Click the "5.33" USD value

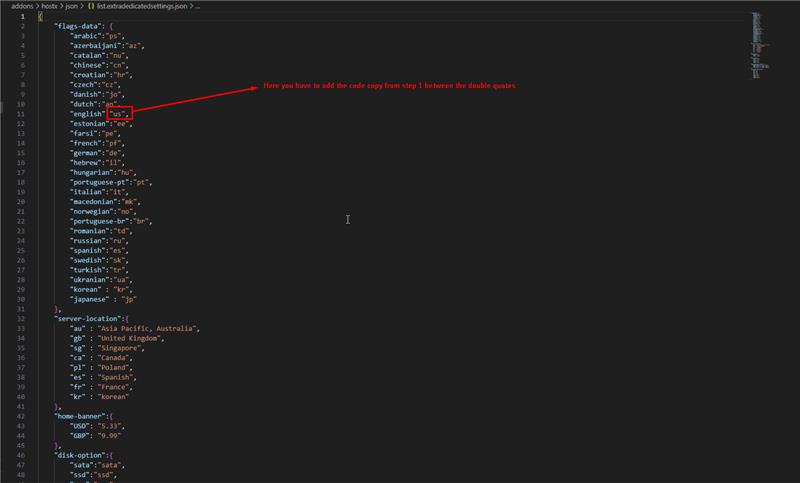coord(120,426)
